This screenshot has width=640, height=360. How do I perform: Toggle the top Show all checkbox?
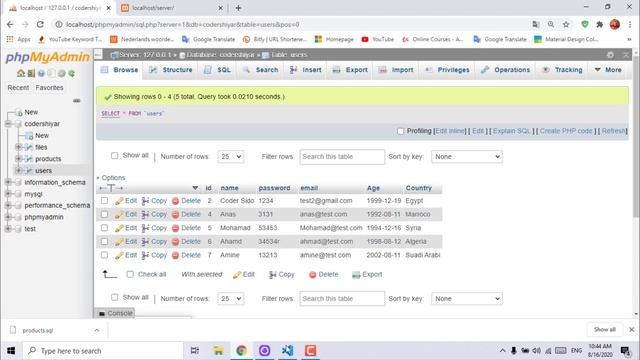point(114,156)
